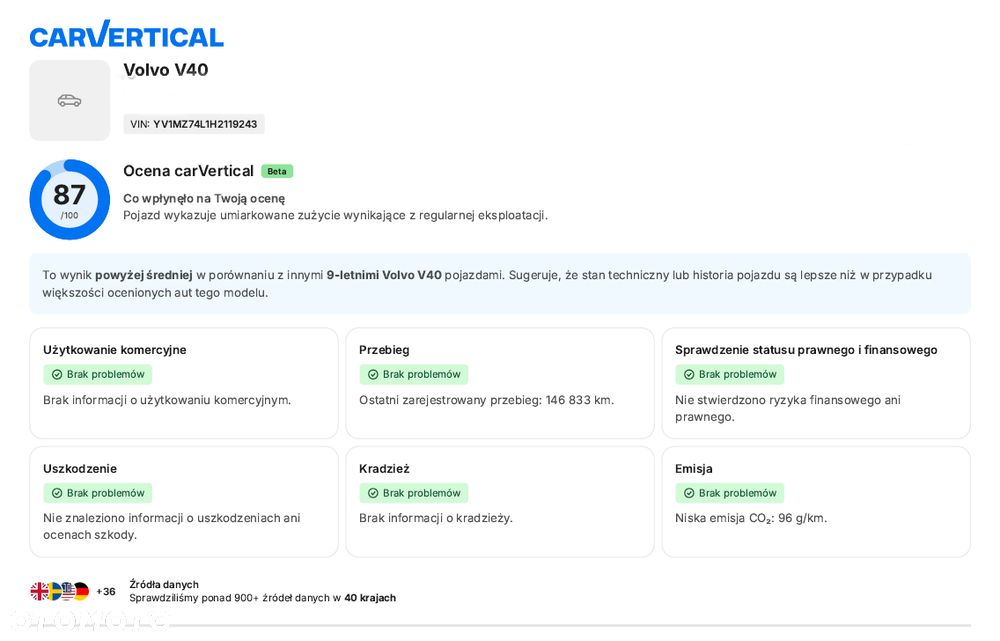Image resolution: width=1000 pixels, height=641 pixels.
Task: Click check icon in Kradzież badge
Action: pos(373,493)
